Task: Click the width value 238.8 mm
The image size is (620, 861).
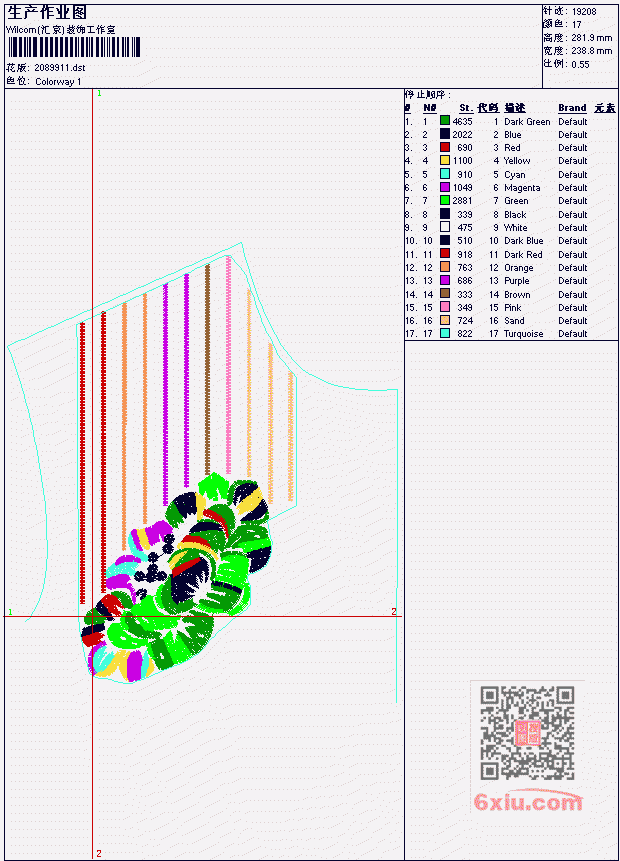Action: point(592,51)
